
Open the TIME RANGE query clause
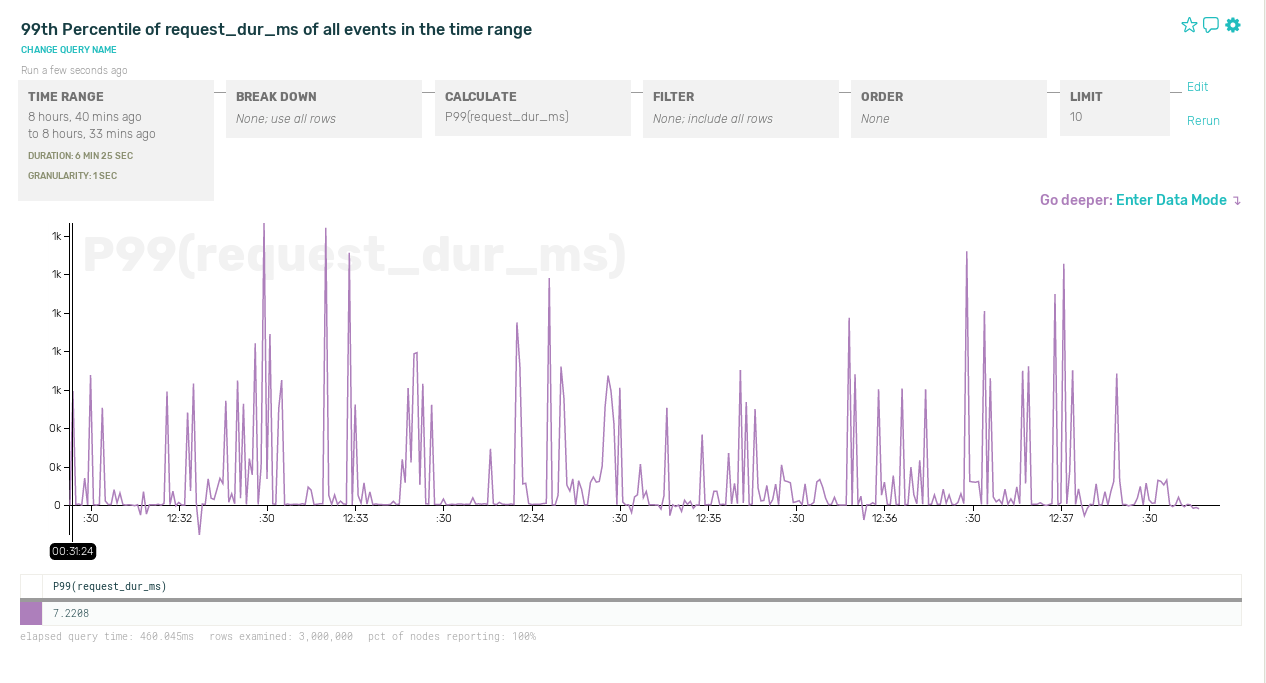click(x=116, y=140)
